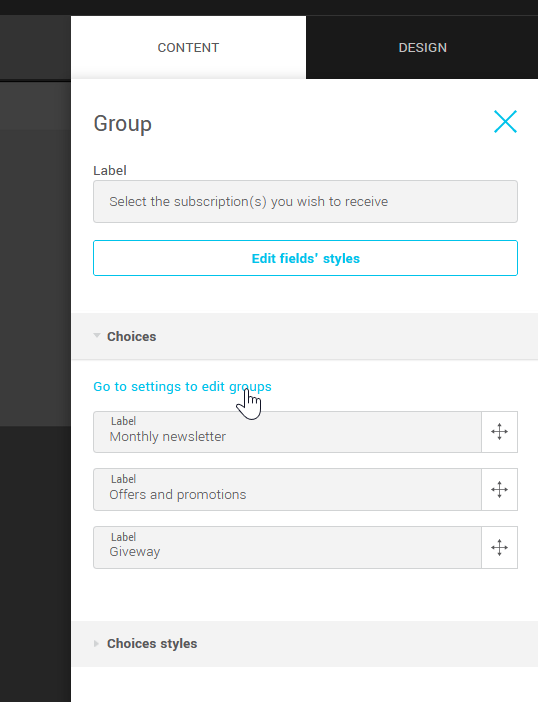This screenshot has height=702, width=538.
Task: Edit the Monthly newsletter label field
Action: coord(287,432)
